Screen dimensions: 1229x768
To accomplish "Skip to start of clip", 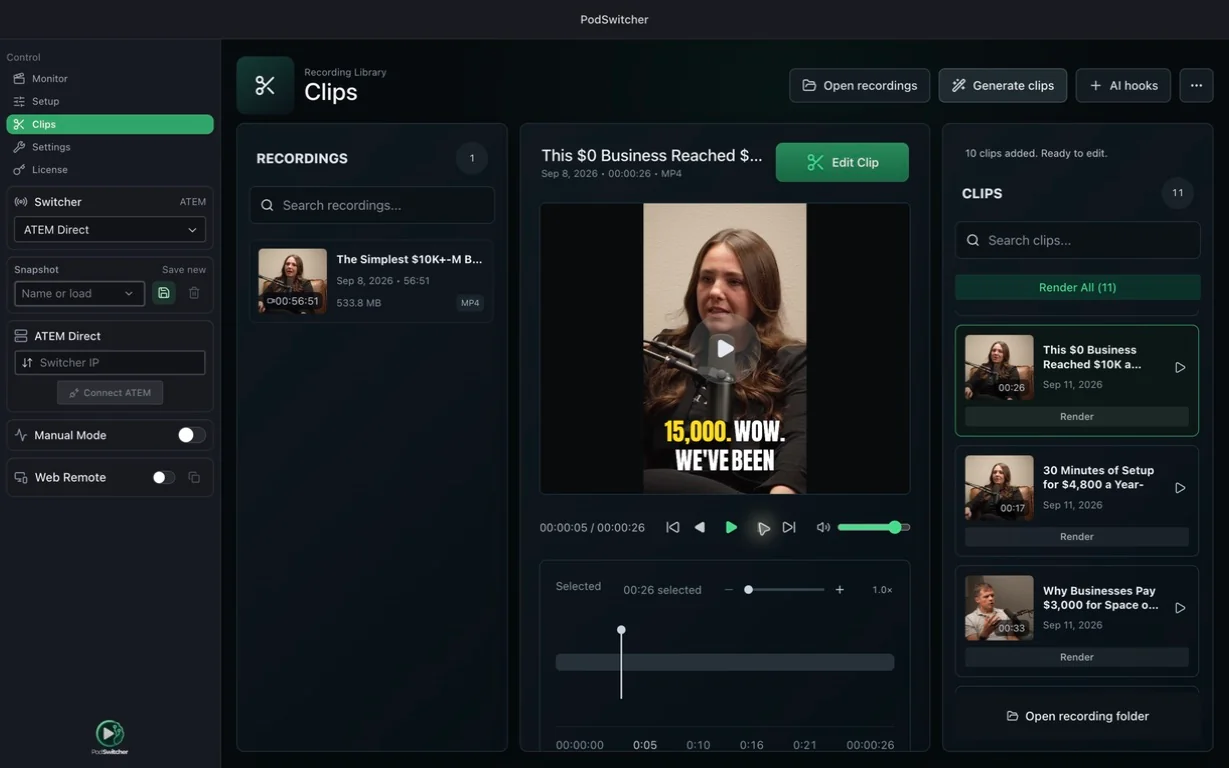I will click(673, 527).
